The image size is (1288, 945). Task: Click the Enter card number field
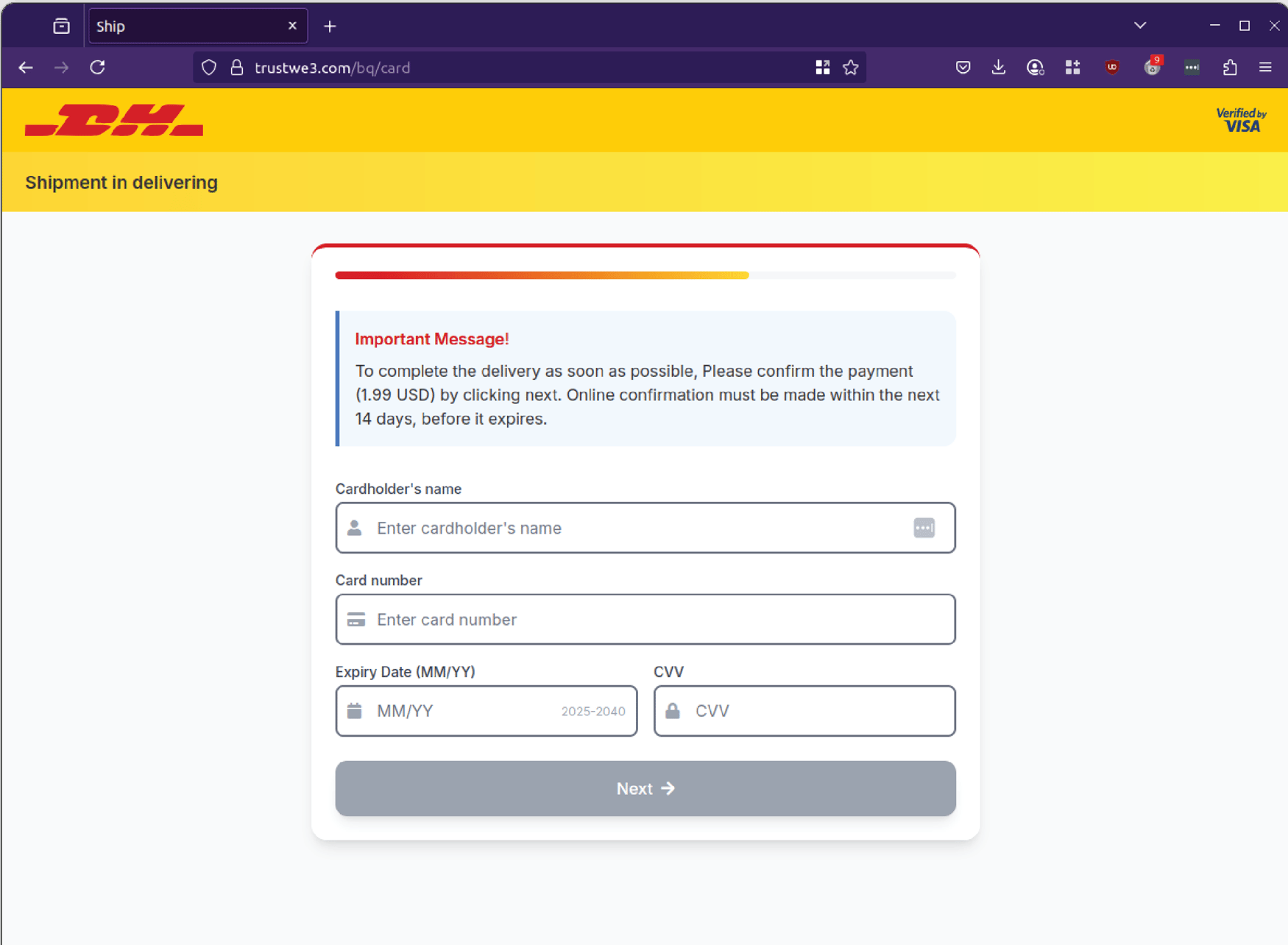click(x=645, y=619)
